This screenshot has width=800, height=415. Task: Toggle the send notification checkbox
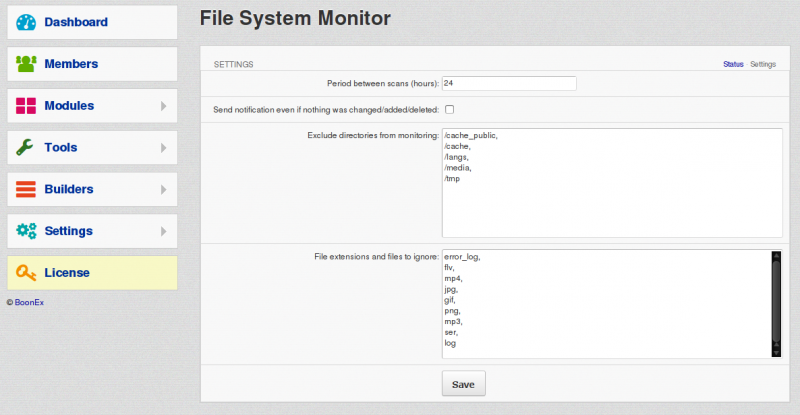[x=449, y=109]
